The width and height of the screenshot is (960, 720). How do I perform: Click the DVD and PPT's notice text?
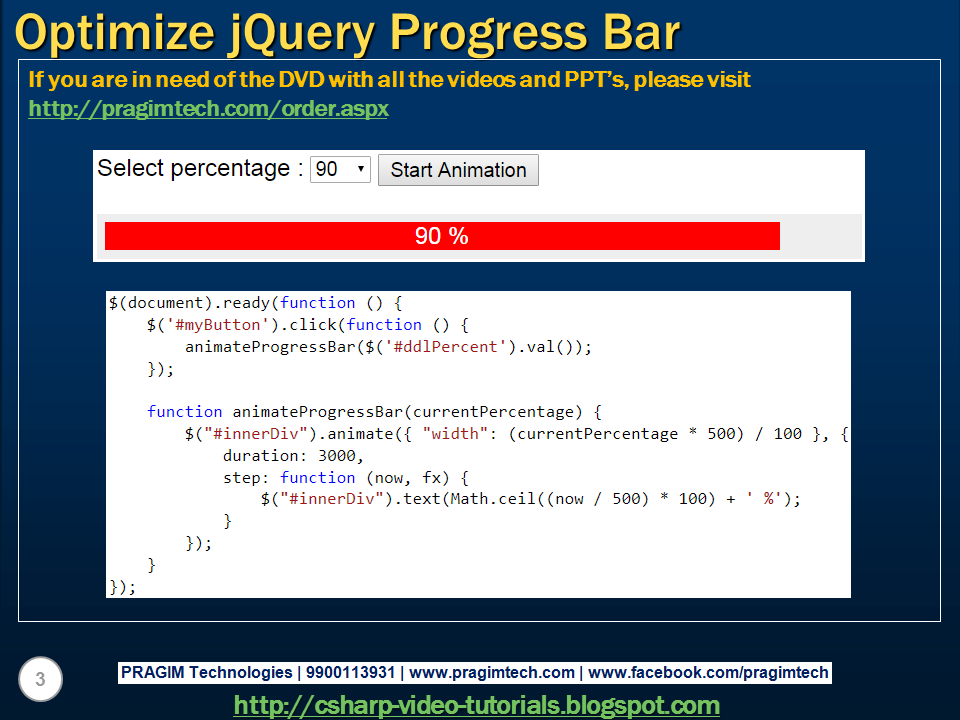click(390, 80)
